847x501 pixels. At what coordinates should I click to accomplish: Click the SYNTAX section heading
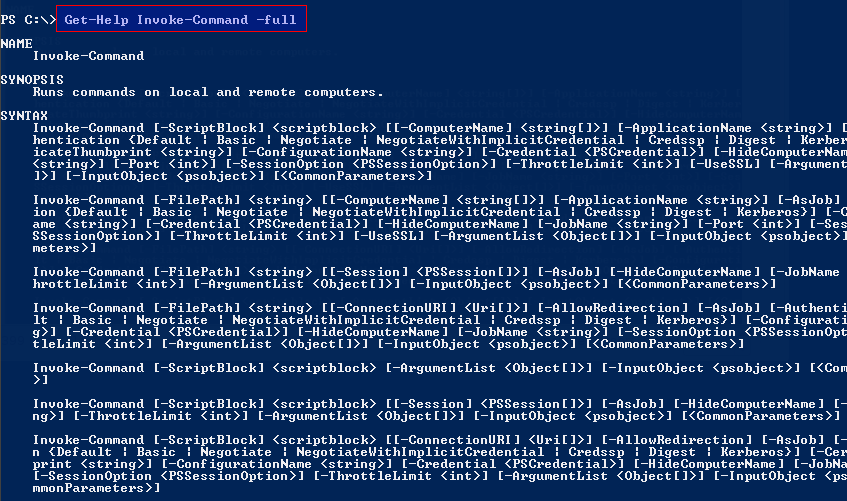coord(24,116)
